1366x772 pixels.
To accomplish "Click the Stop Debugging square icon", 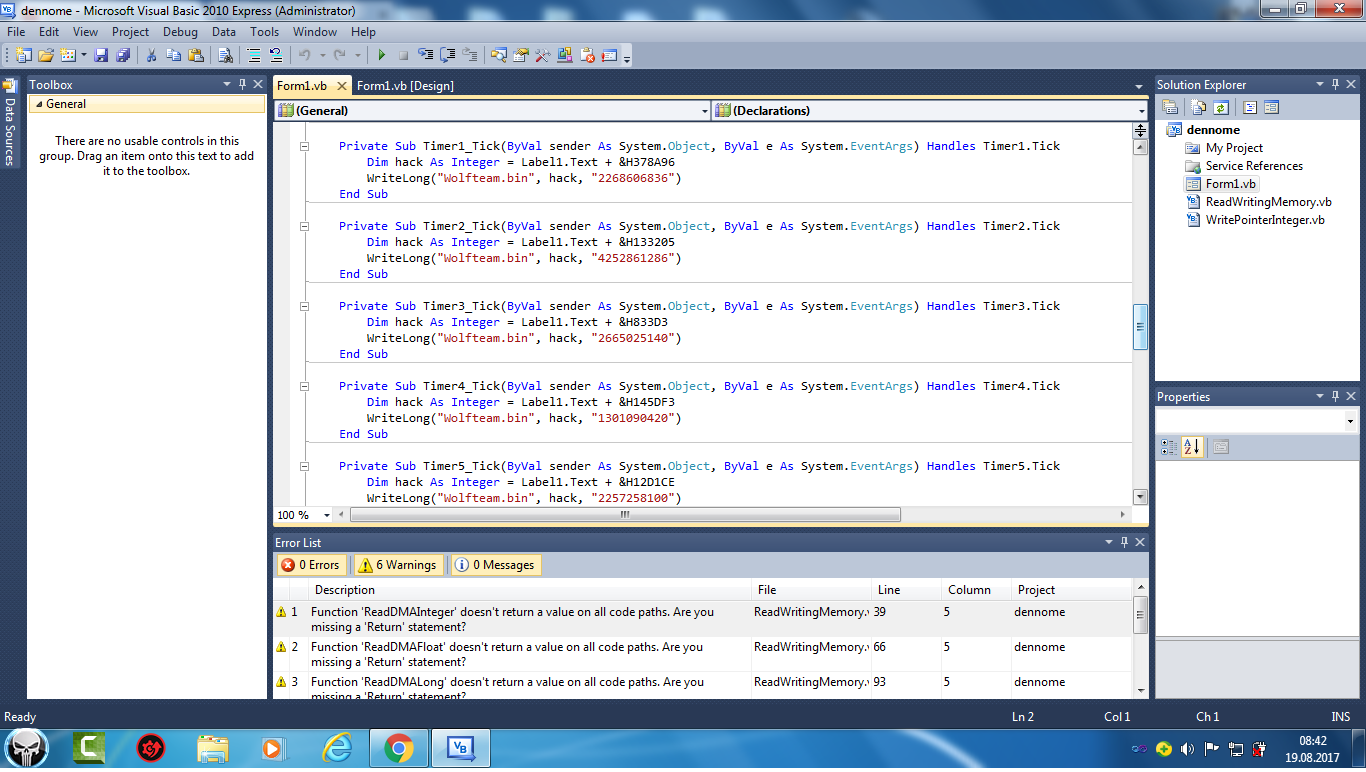I will tap(403, 55).
